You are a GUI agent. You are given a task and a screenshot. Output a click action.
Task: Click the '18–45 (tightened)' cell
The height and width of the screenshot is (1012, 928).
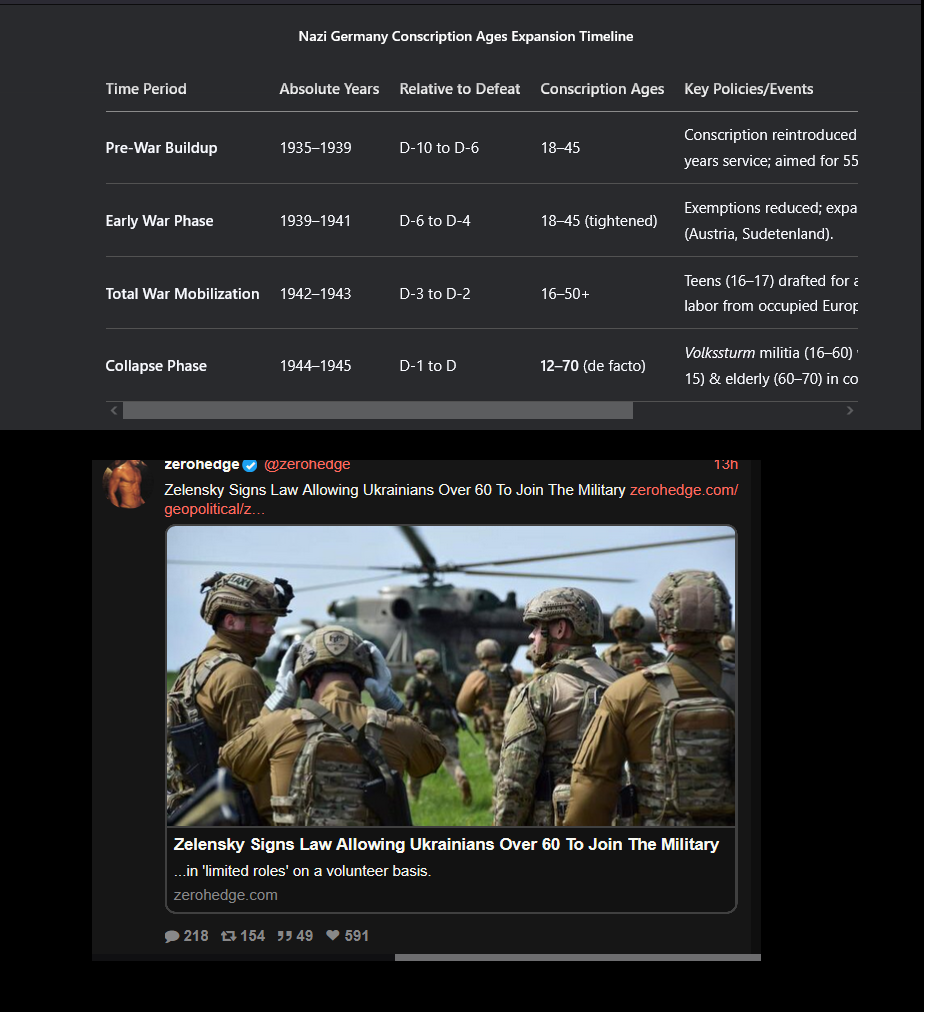click(x=599, y=221)
